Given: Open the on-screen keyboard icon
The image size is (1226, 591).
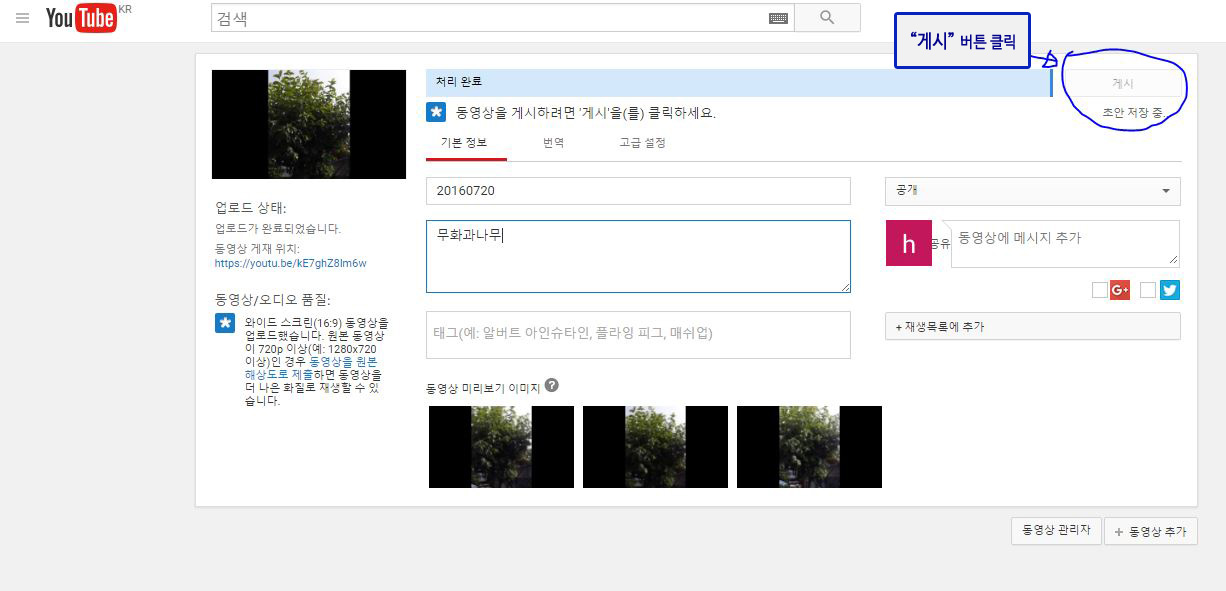Looking at the screenshot, I should pyautogui.click(x=778, y=18).
